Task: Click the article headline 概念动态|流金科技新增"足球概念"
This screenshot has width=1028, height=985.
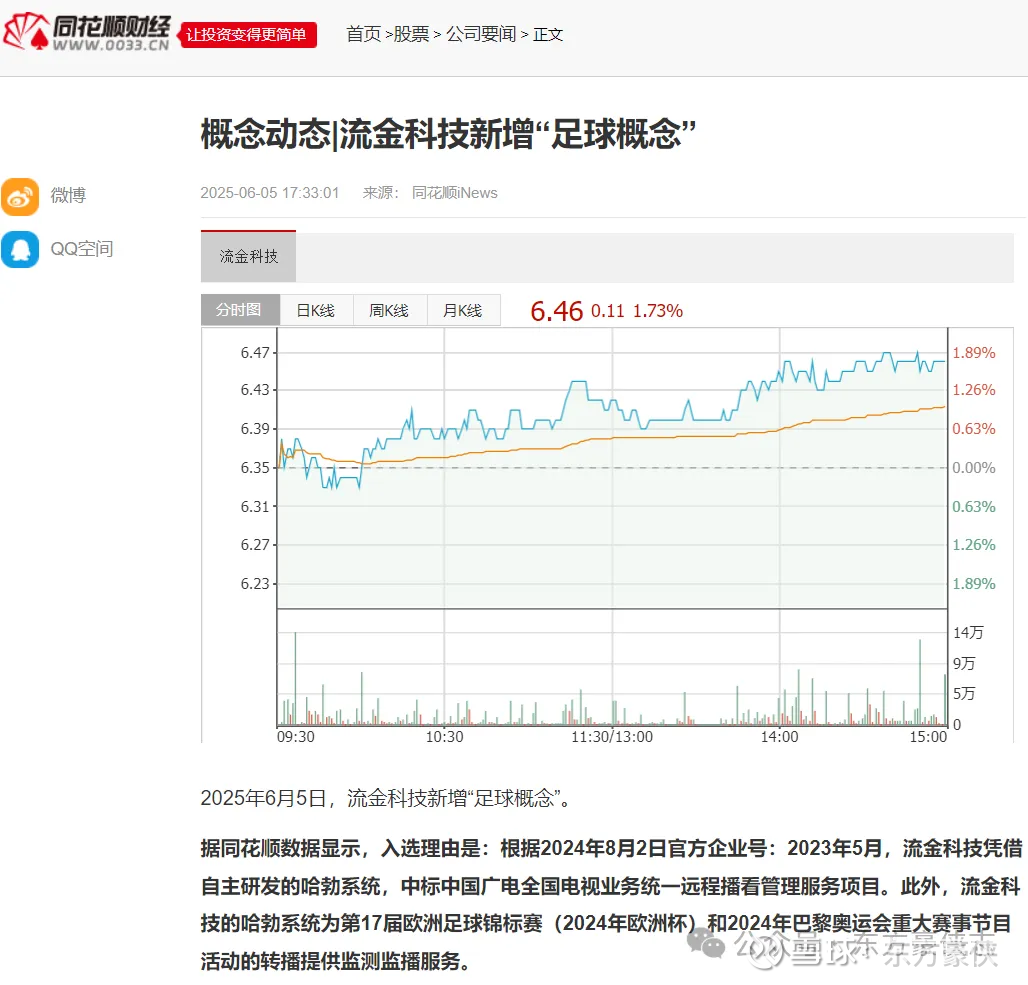Action: coord(448,134)
